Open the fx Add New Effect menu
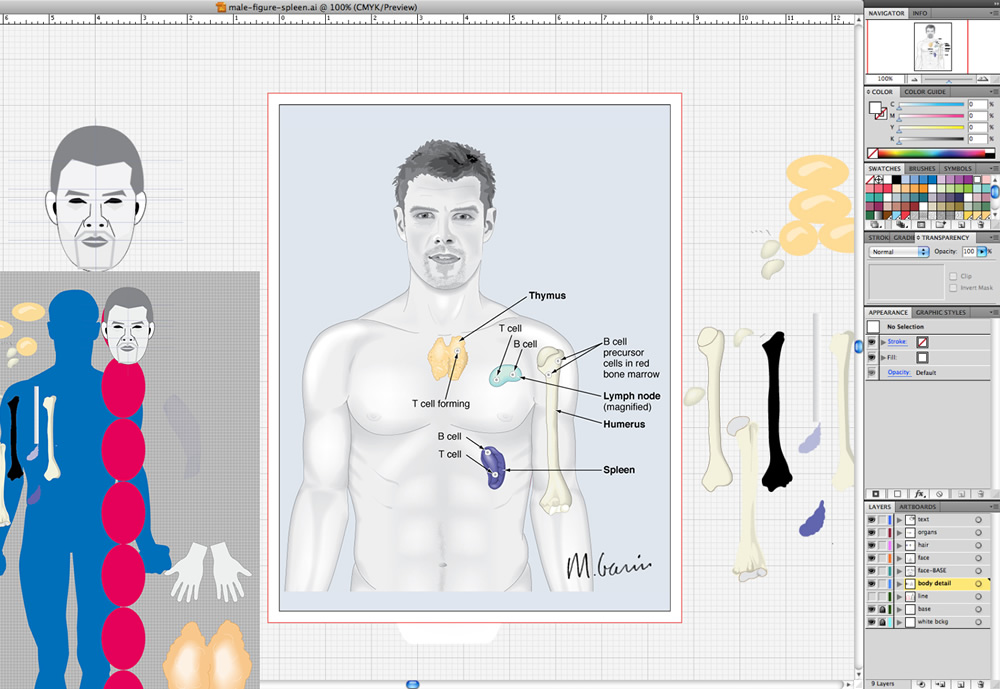This screenshot has width=1000, height=689. pos(919,494)
